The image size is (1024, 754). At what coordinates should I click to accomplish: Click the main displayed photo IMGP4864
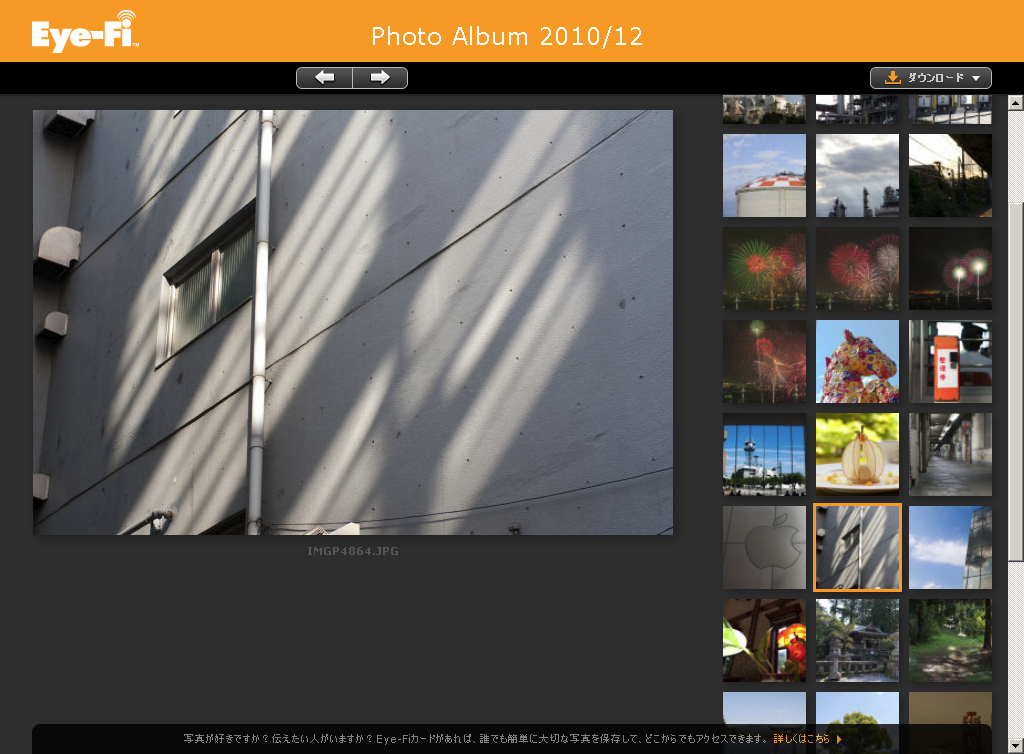coord(353,322)
